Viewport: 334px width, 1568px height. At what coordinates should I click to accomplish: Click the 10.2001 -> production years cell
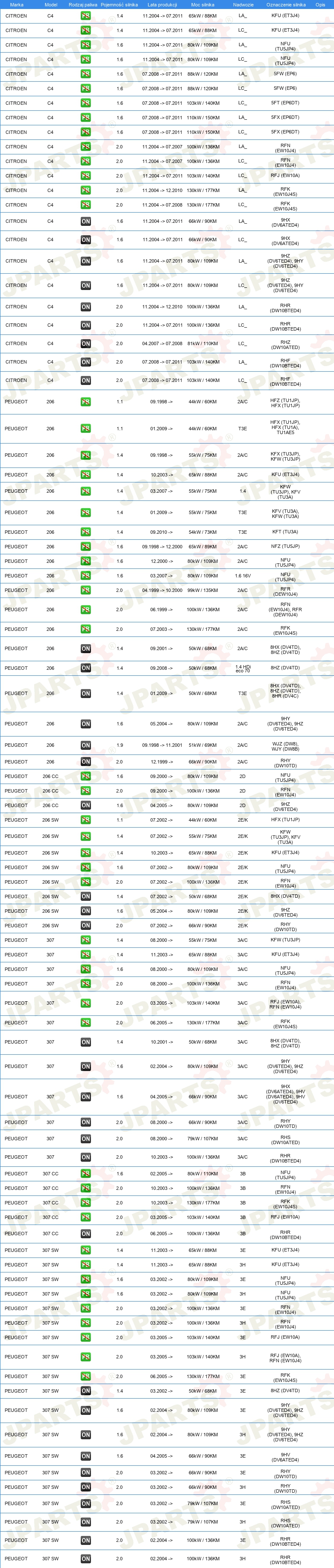click(x=161, y=1042)
